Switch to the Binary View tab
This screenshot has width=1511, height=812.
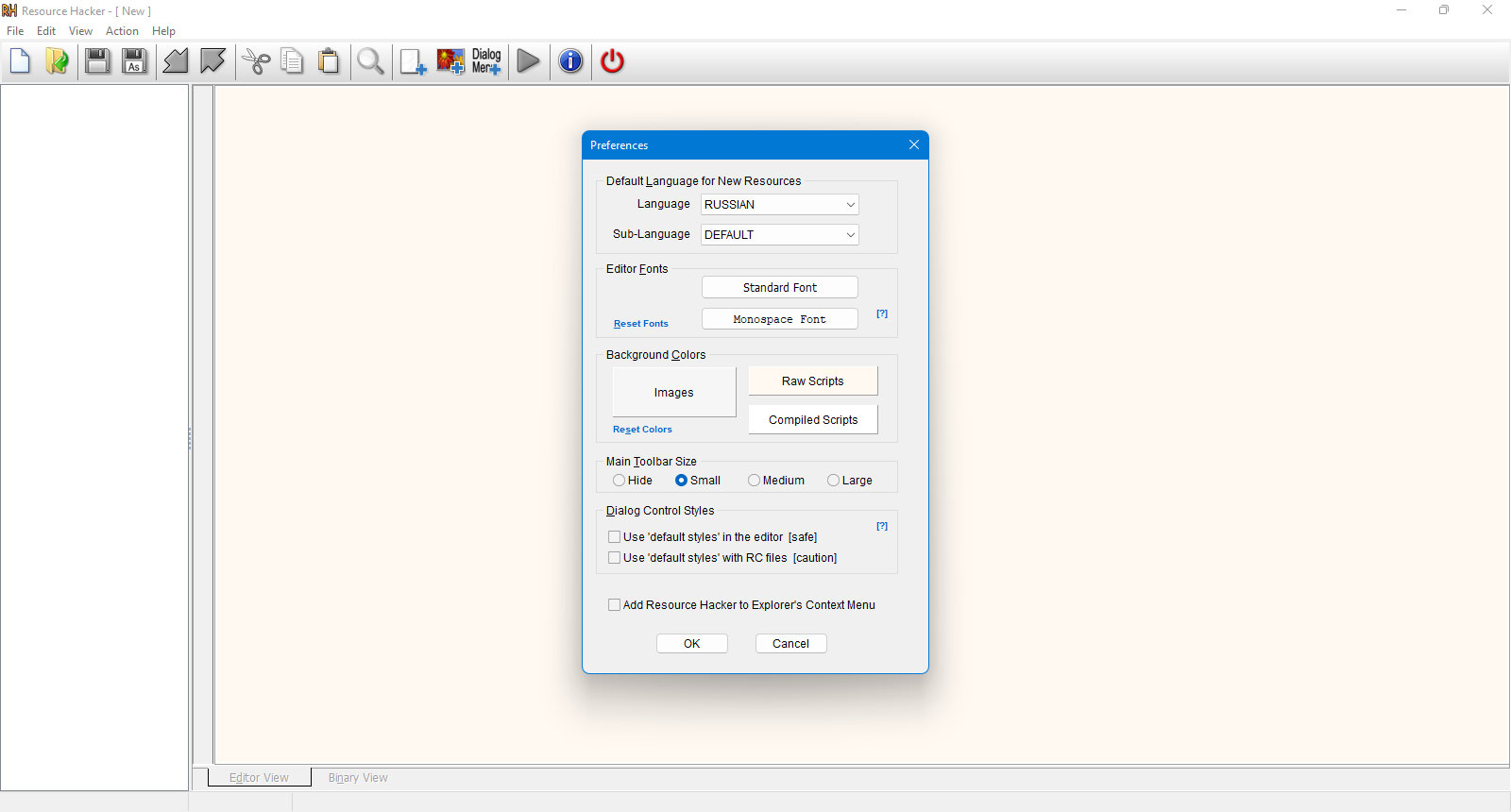(x=358, y=778)
